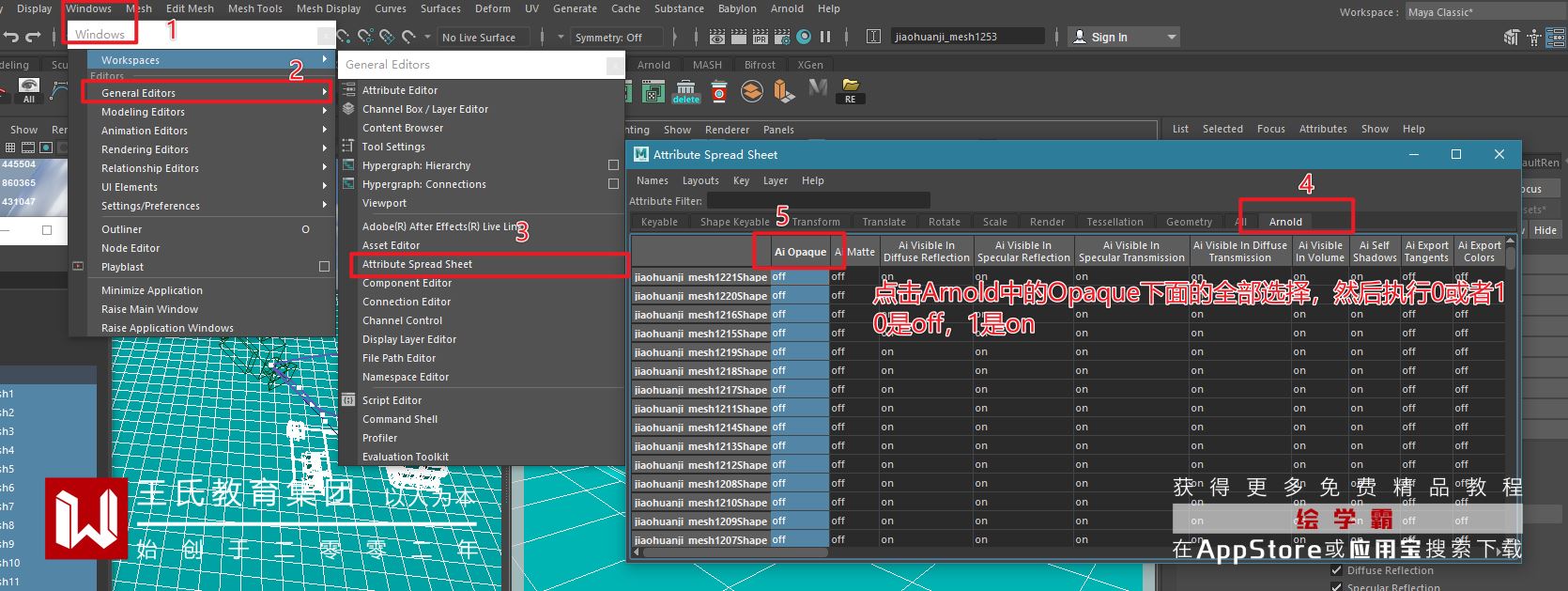The width and height of the screenshot is (1568, 591).
Task: Expand Modeling Editors submenu
Action: [325, 112]
